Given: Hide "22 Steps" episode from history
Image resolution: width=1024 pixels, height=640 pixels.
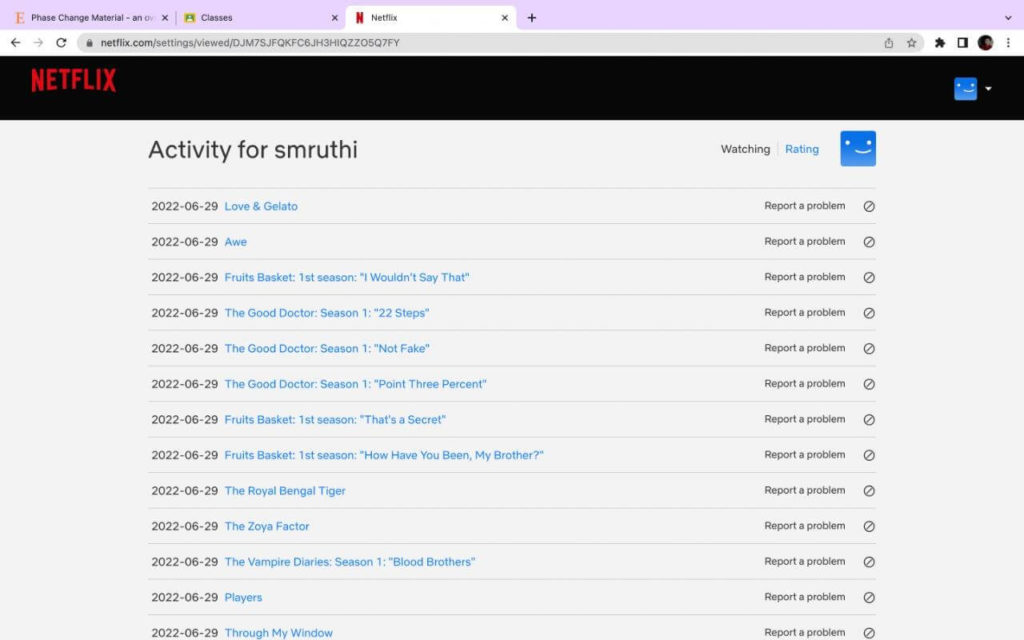Looking at the screenshot, I should pos(869,313).
